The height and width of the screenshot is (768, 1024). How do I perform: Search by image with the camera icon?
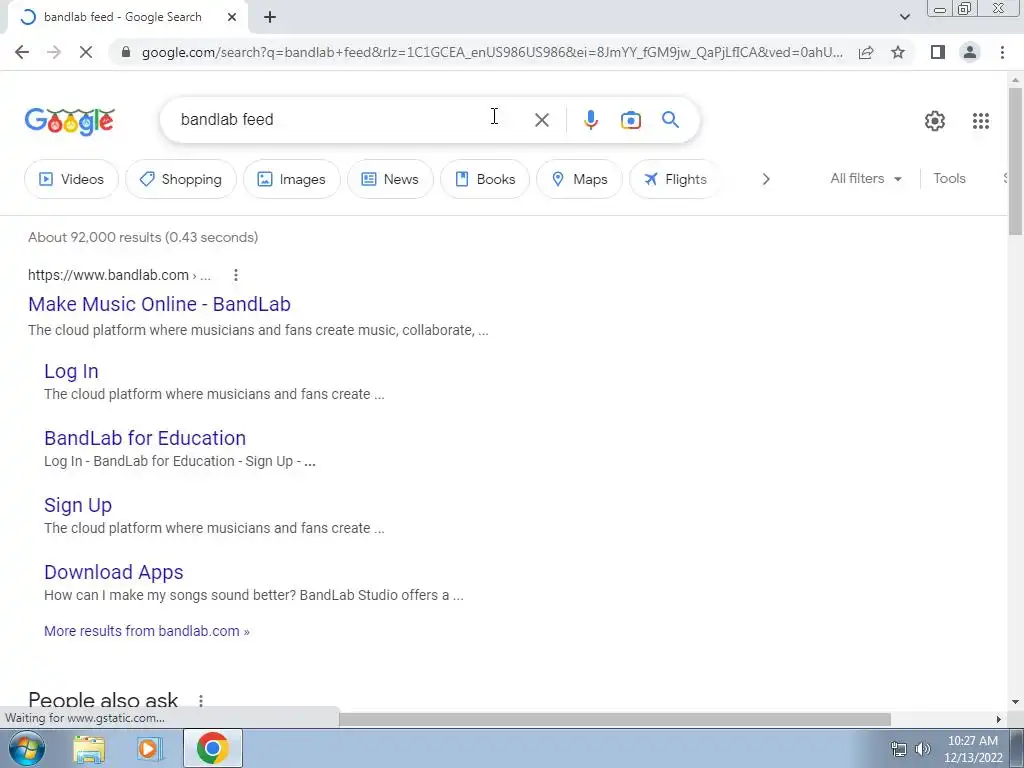pos(630,120)
